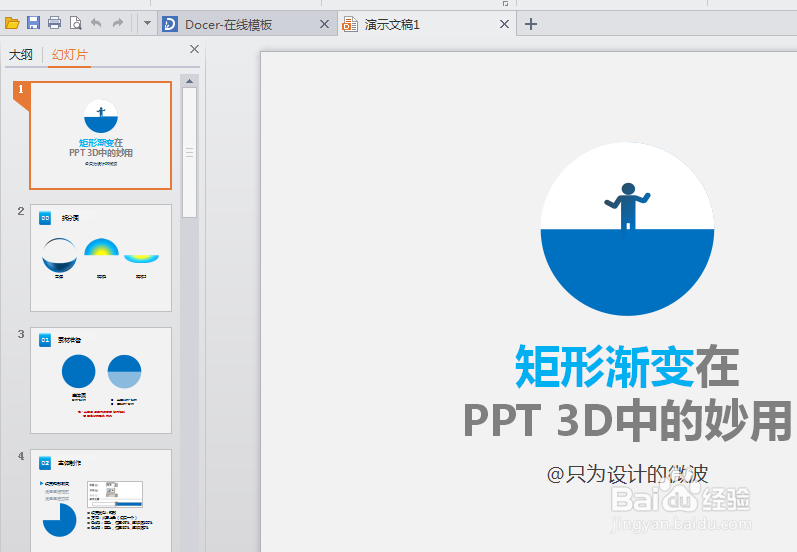Click the open folder icon

pos(12,23)
